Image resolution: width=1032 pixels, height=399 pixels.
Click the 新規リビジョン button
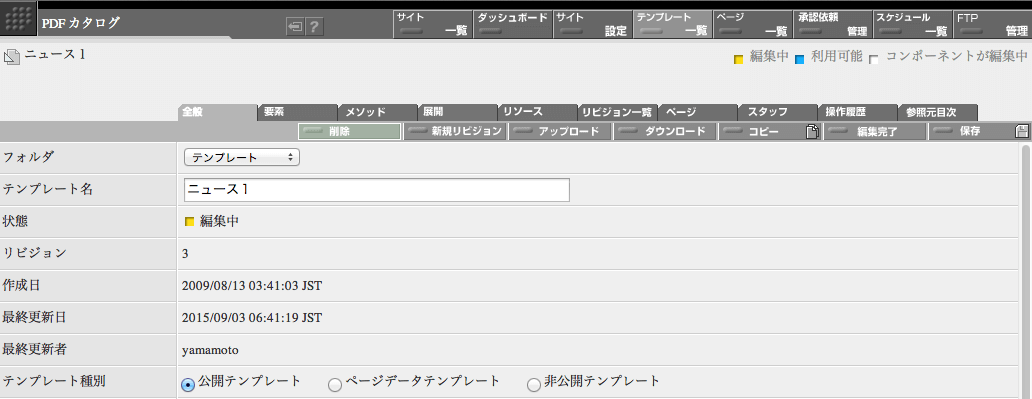[455, 132]
